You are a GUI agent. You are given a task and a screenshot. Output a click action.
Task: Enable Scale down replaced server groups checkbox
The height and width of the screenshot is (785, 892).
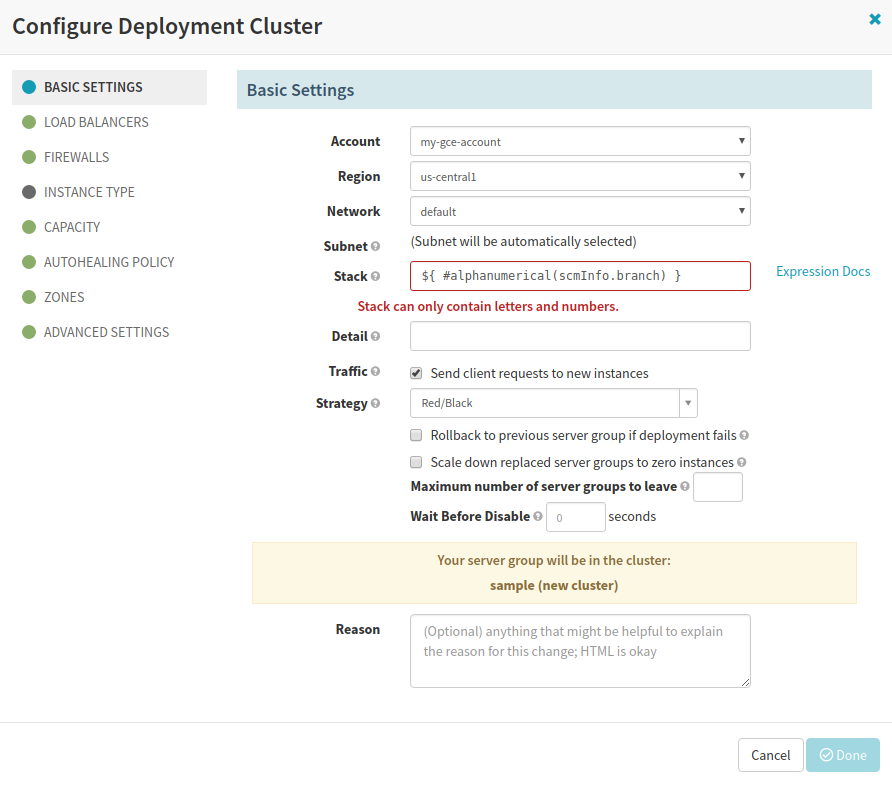(416, 463)
